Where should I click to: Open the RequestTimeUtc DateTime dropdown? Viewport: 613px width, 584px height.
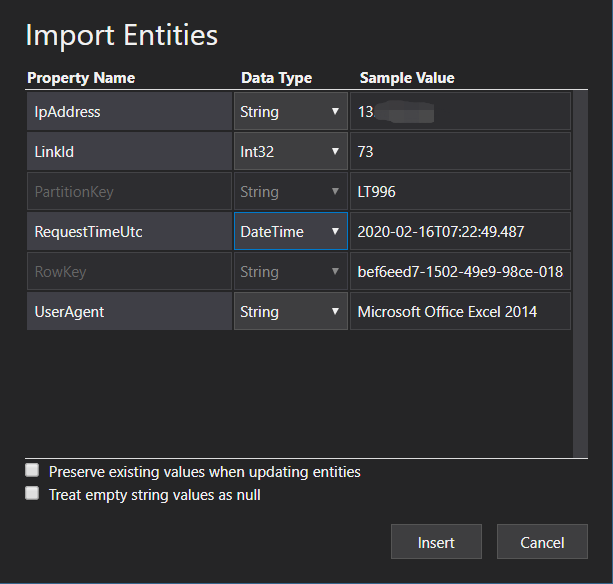click(x=290, y=232)
